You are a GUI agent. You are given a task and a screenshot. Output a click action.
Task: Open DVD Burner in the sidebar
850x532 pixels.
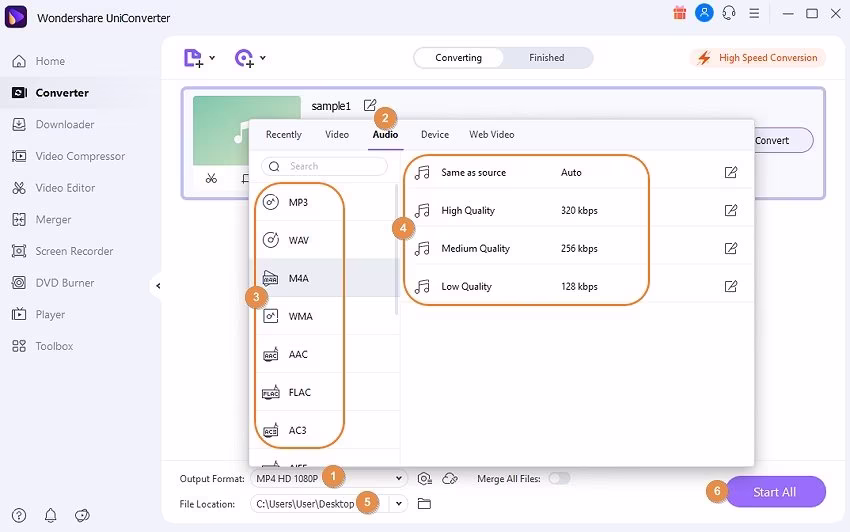click(80, 283)
